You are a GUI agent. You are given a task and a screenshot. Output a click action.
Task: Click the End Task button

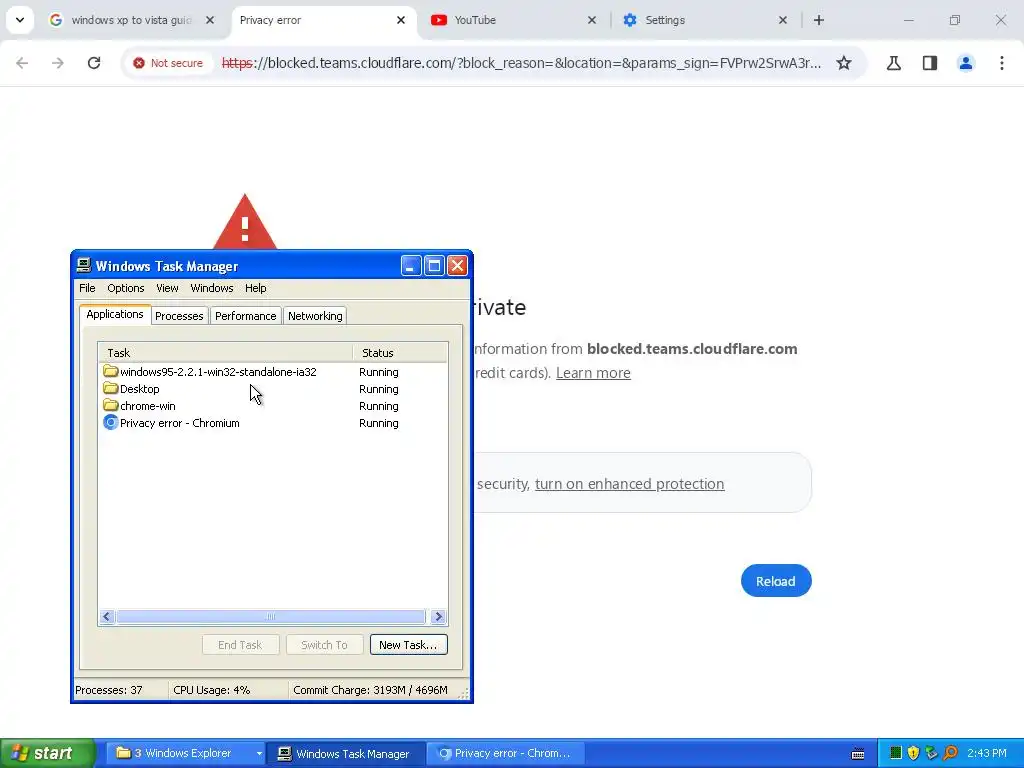pos(240,645)
